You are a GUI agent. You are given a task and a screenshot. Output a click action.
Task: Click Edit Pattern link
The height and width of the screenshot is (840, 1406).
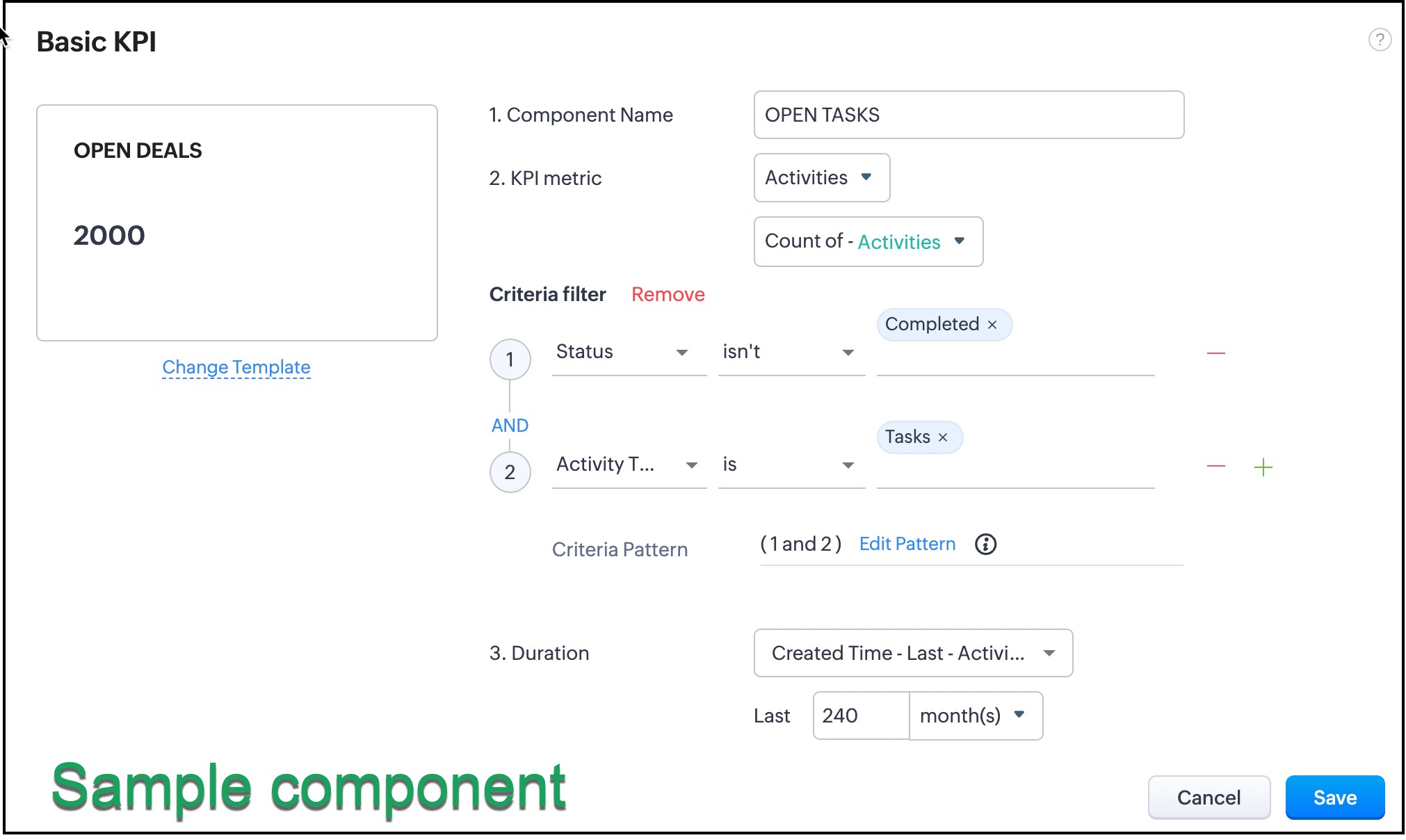(x=907, y=544)
